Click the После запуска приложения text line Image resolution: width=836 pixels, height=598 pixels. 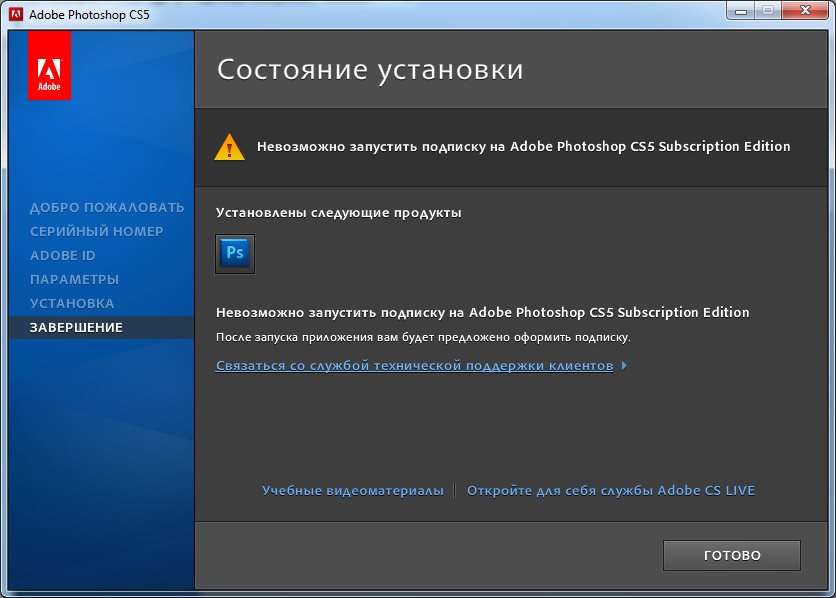click(423, 337)
